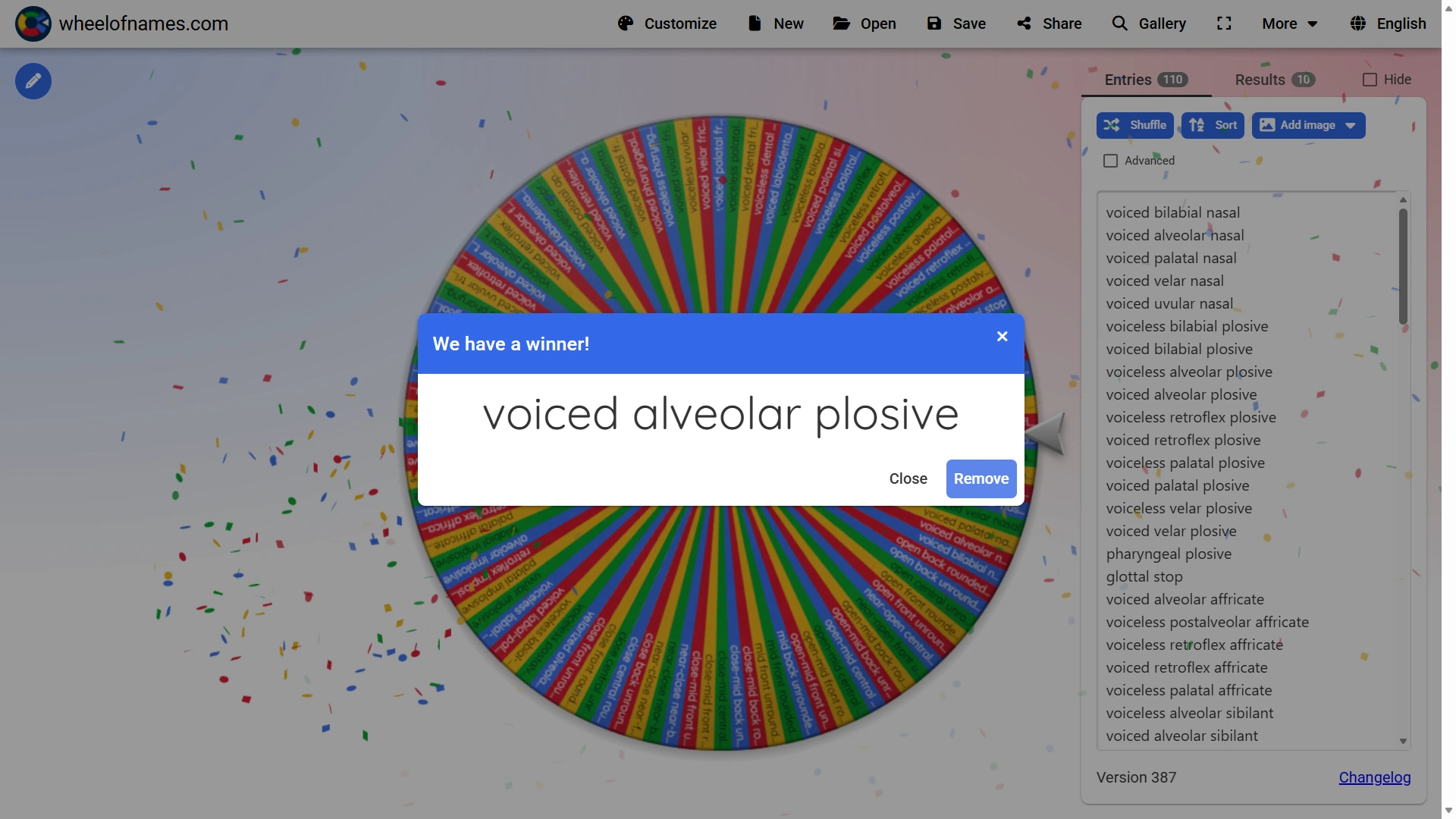
Task: Open Customize with the palette icon
Action: (626, 24)
